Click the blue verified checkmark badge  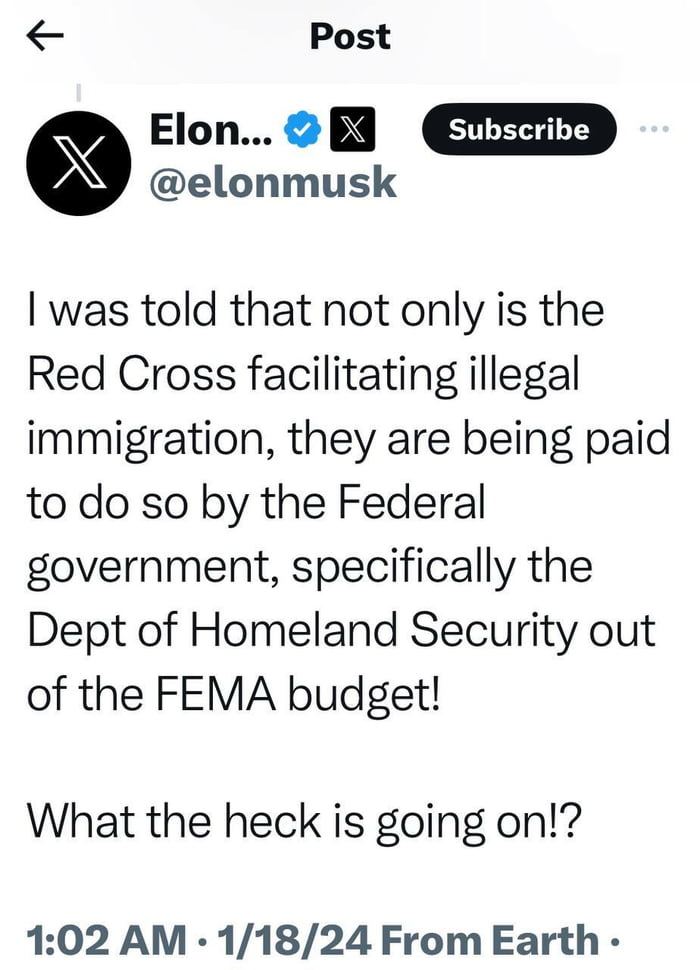pyautogui.click(x=301, y=131)
